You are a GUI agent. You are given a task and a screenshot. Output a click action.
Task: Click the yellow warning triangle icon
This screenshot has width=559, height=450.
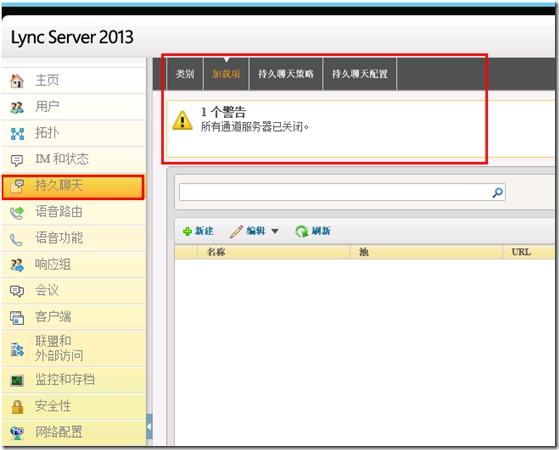click(182, 120)
